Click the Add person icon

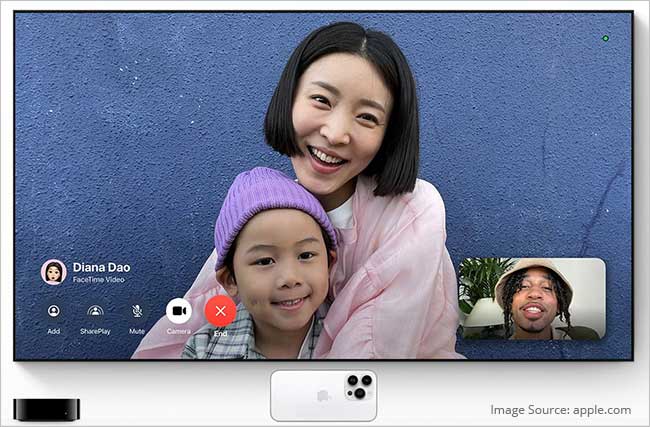click(53, 311)
